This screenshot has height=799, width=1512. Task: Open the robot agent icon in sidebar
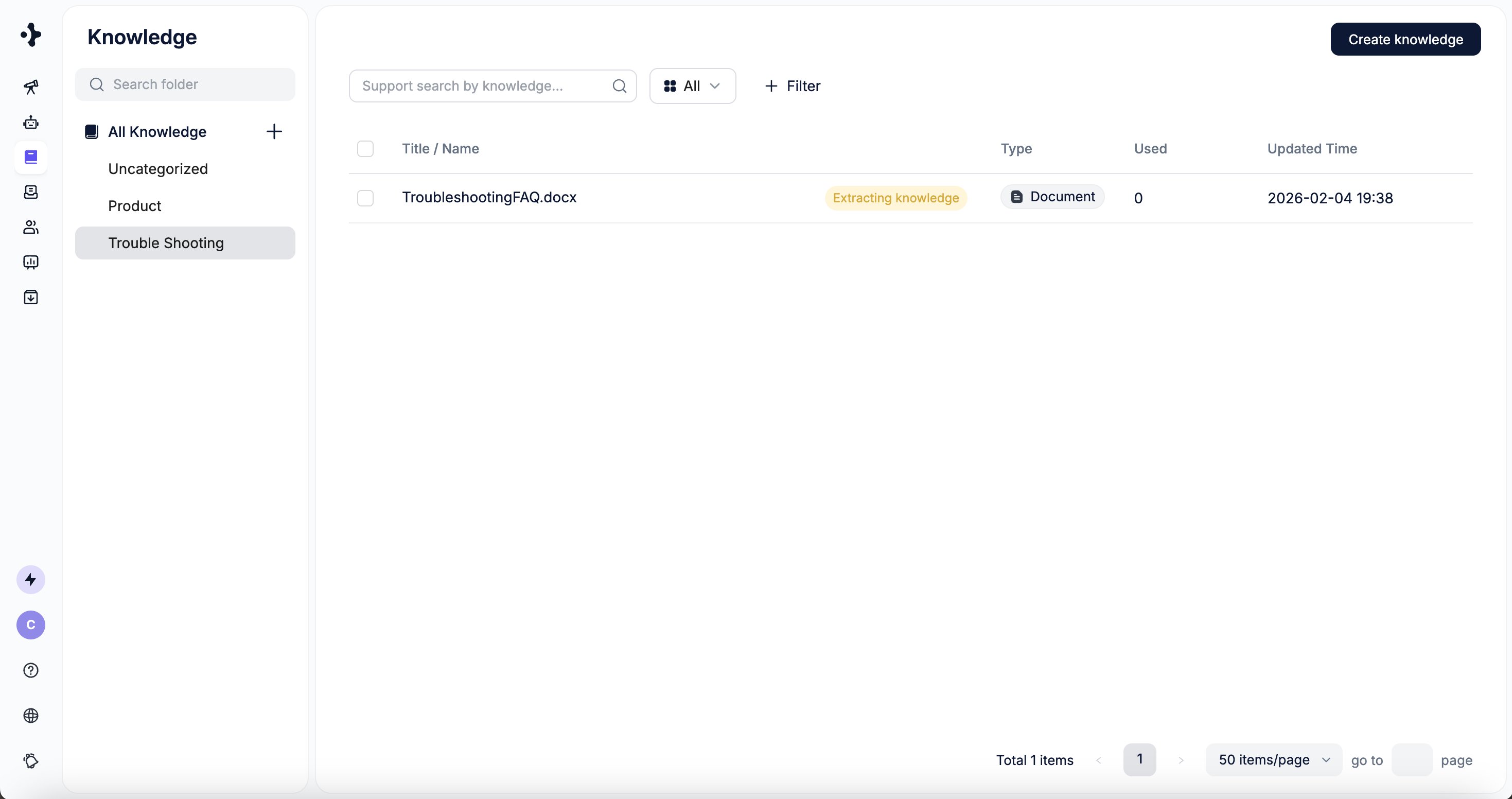pyautogui.click(x=30, y=122)
